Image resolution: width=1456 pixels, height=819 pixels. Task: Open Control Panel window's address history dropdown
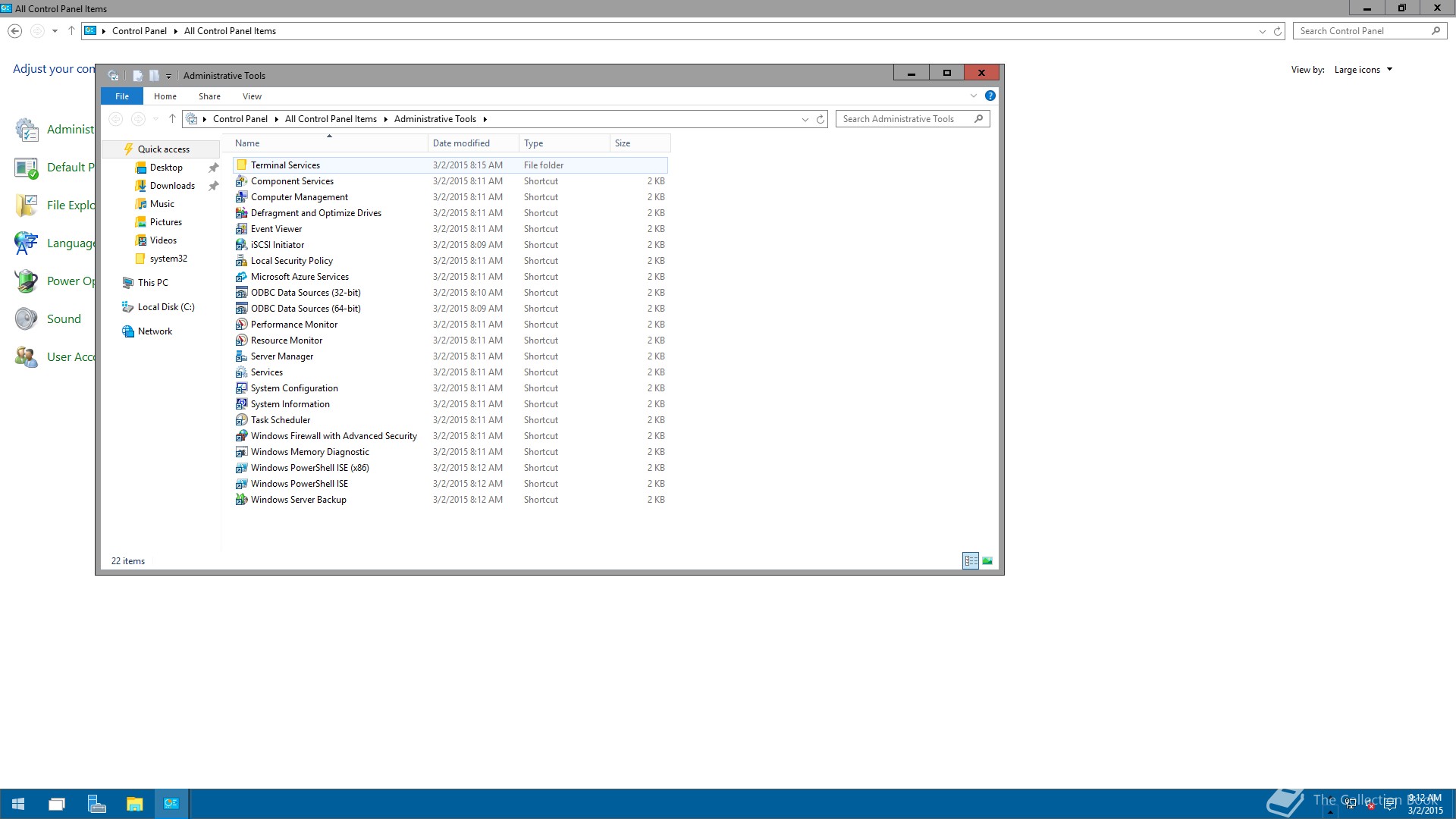(x=1263, y=31)
